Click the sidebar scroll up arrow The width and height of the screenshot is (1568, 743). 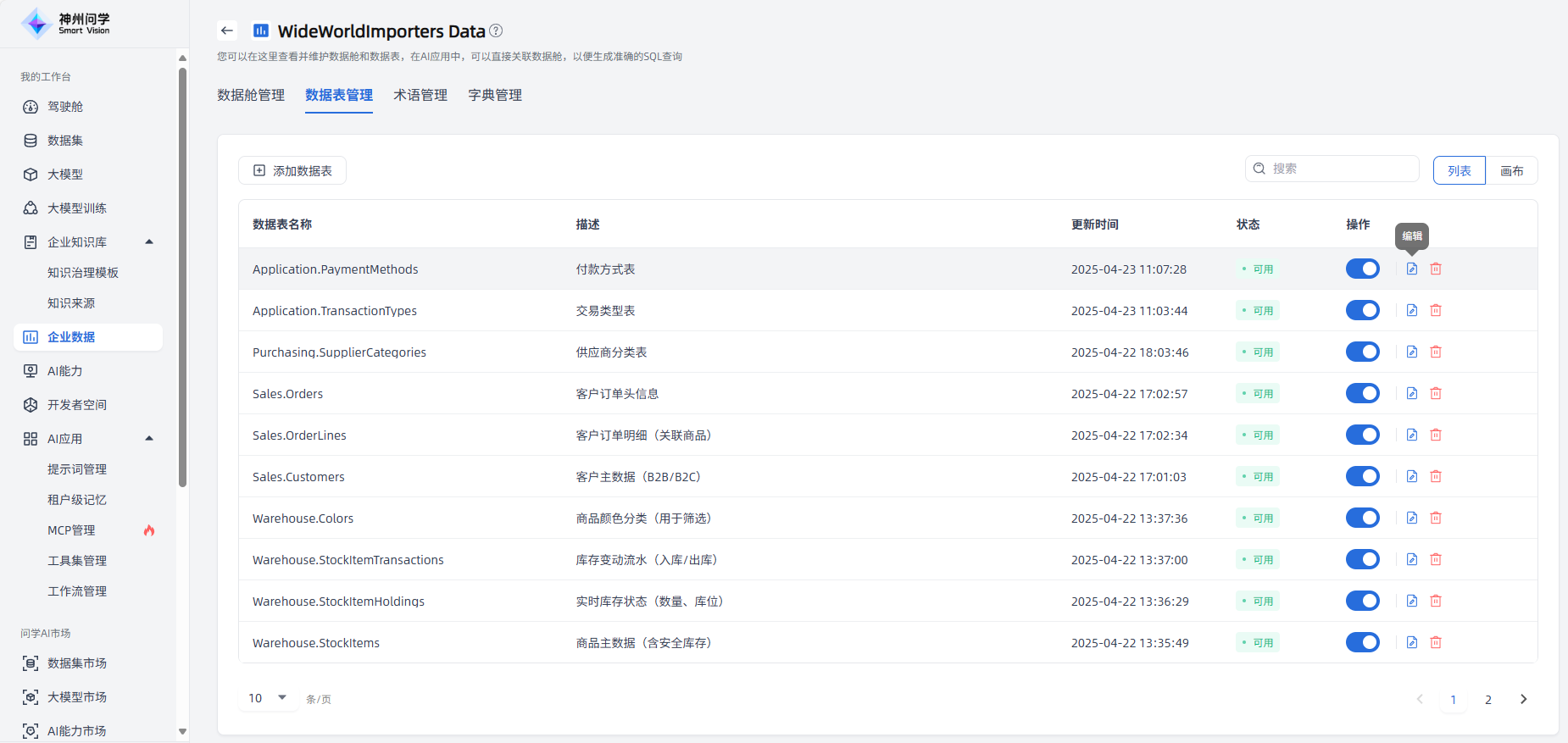182,58
